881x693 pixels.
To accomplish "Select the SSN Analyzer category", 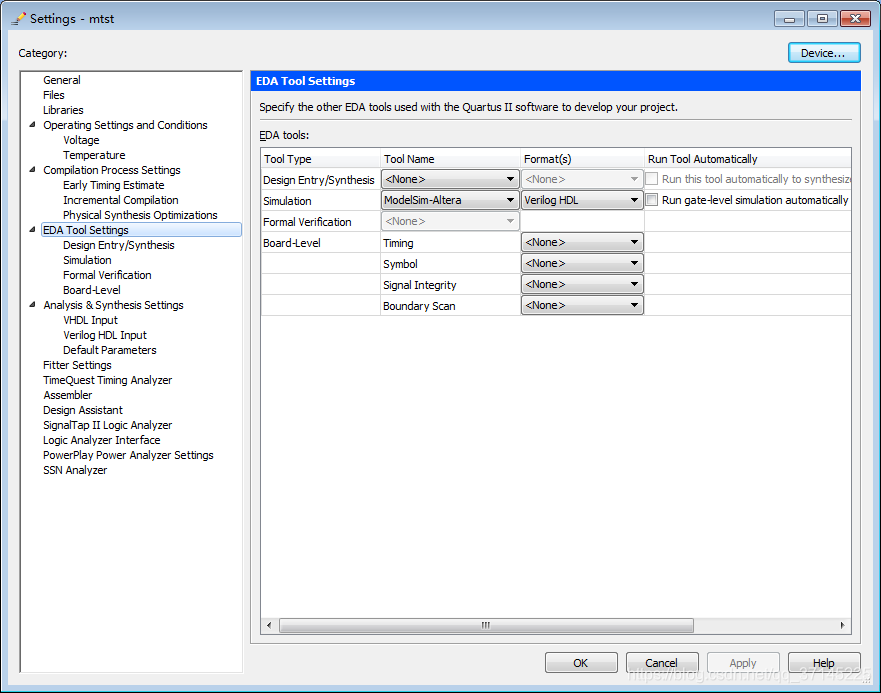I will coord(75,470).
